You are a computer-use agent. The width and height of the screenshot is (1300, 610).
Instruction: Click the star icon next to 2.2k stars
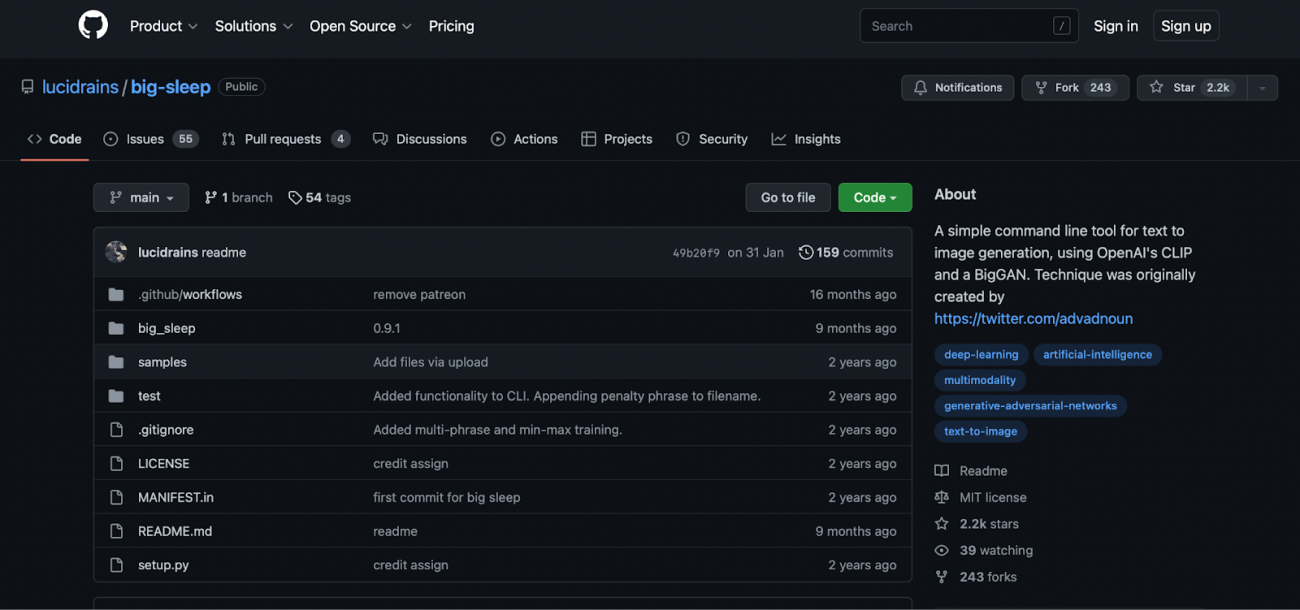click(941, 524)
